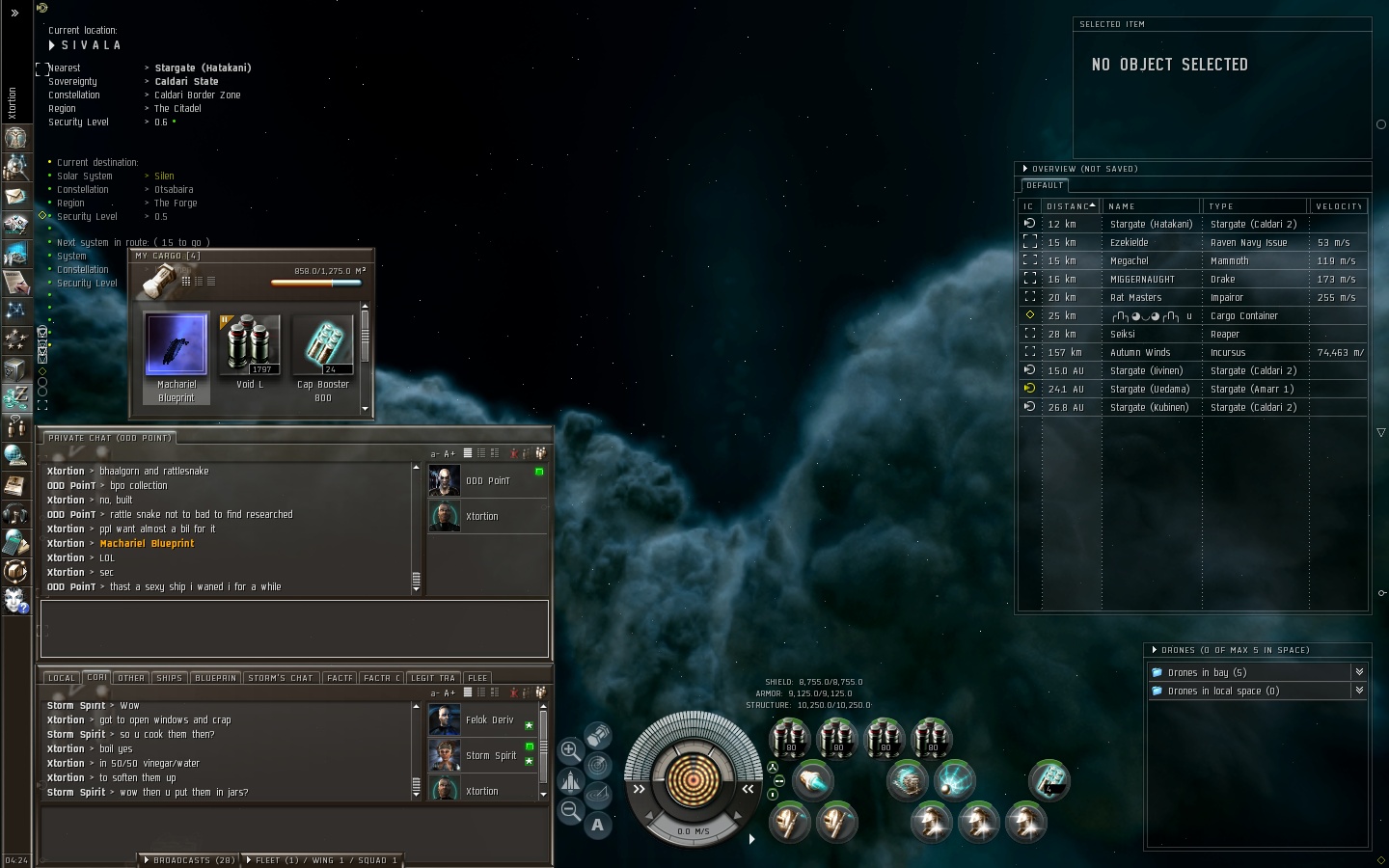Increase text size in Private Chat
The width and height of the screenshot is (1389, 868).
click(449, 453)
